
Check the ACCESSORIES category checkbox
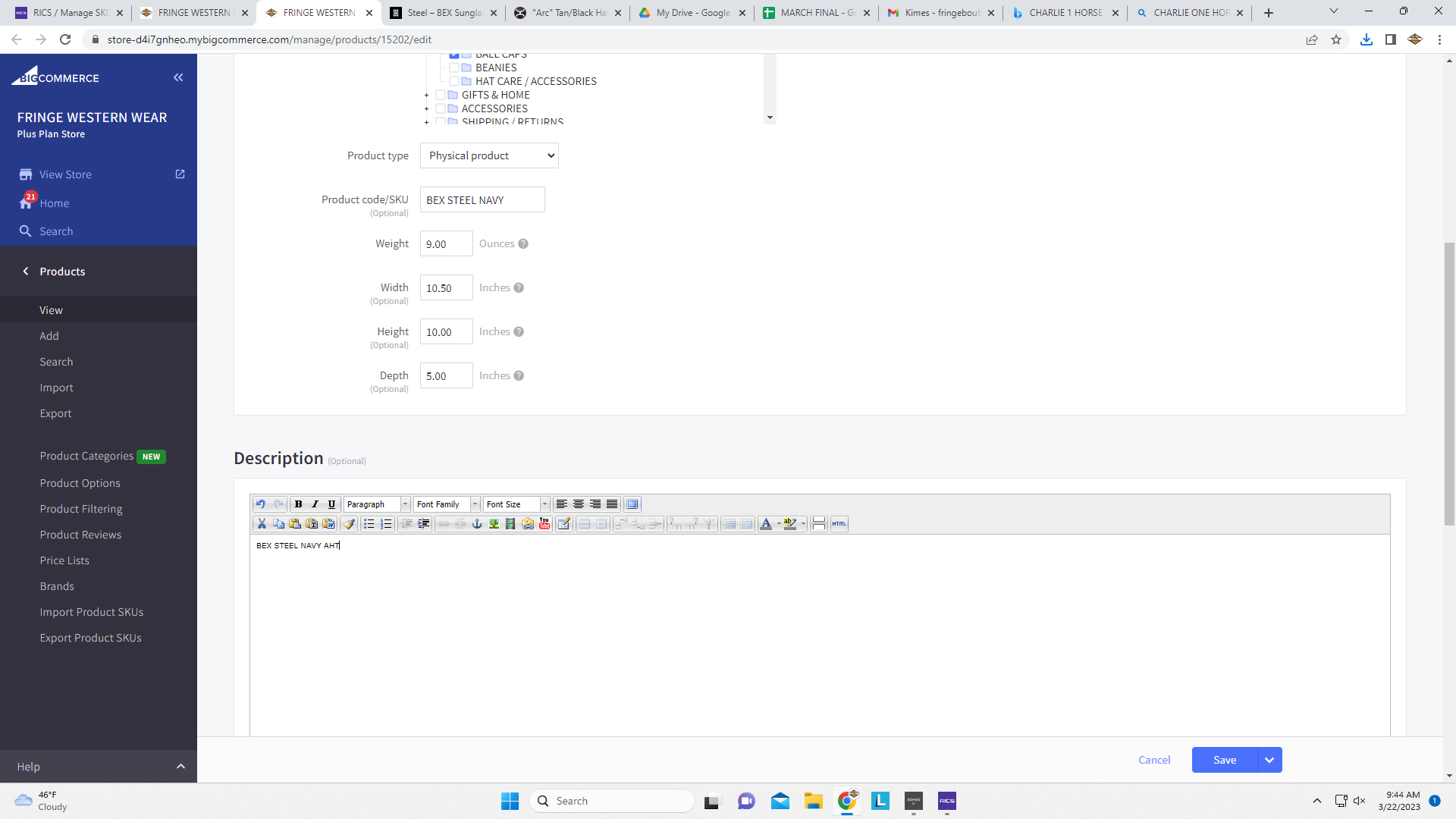(x=441, y=108)
